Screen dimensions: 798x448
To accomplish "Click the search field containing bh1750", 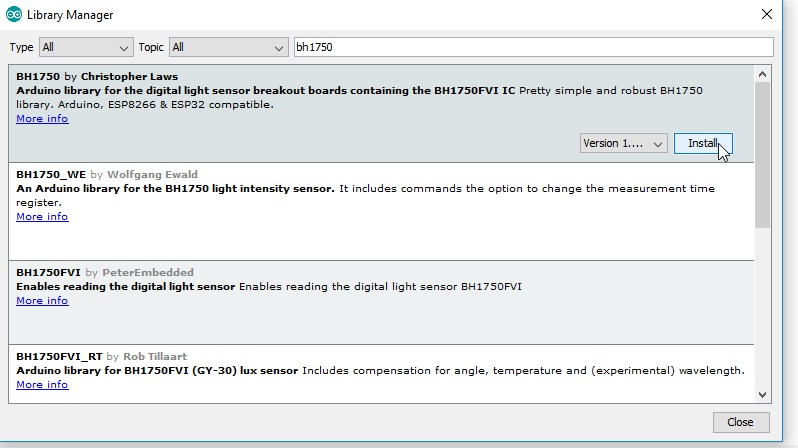I will click(x=533, y=47).
